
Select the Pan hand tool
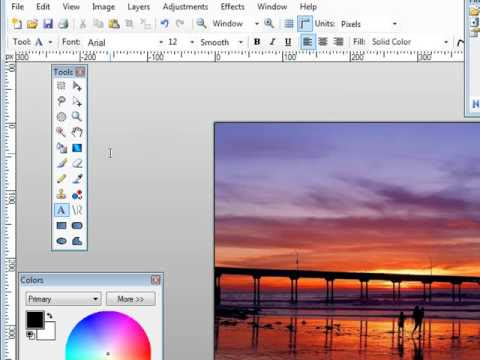pyautogui.click(x=77, y=132)
